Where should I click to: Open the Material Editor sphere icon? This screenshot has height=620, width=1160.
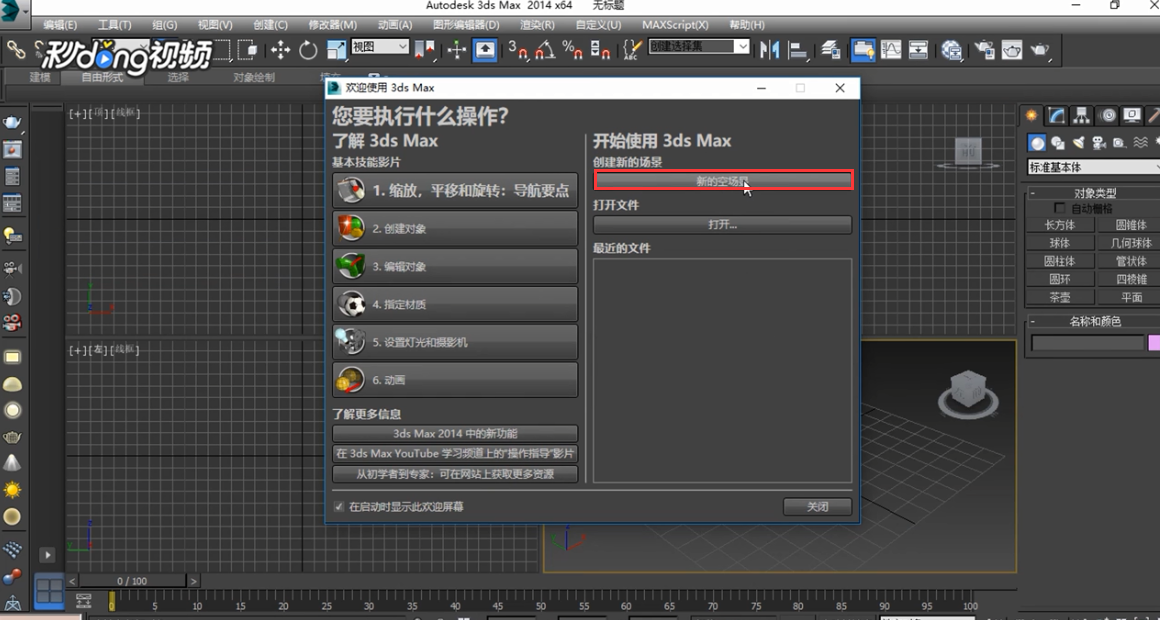pyautogui.click(x=951, y=50)
